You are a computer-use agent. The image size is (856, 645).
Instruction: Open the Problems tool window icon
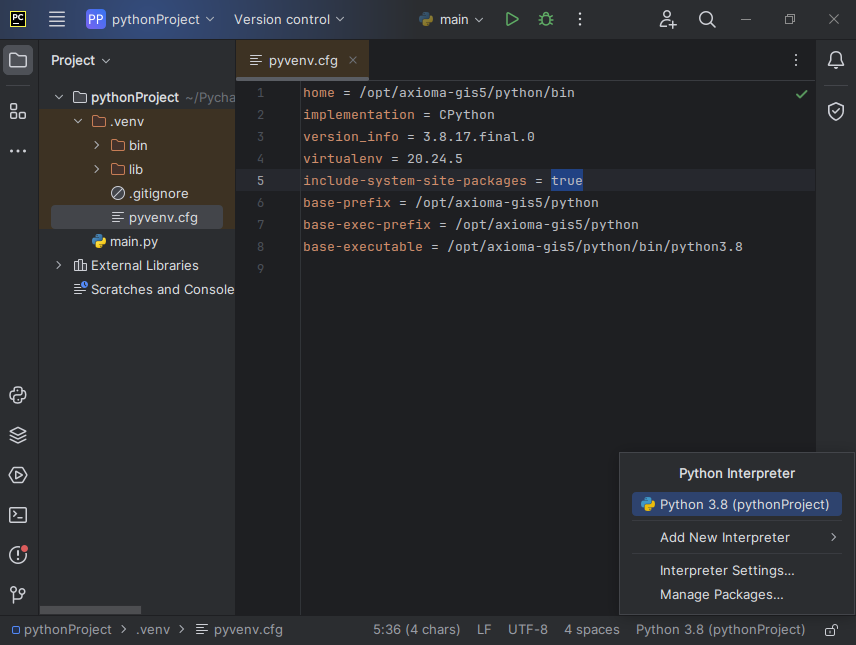point(18,555)
